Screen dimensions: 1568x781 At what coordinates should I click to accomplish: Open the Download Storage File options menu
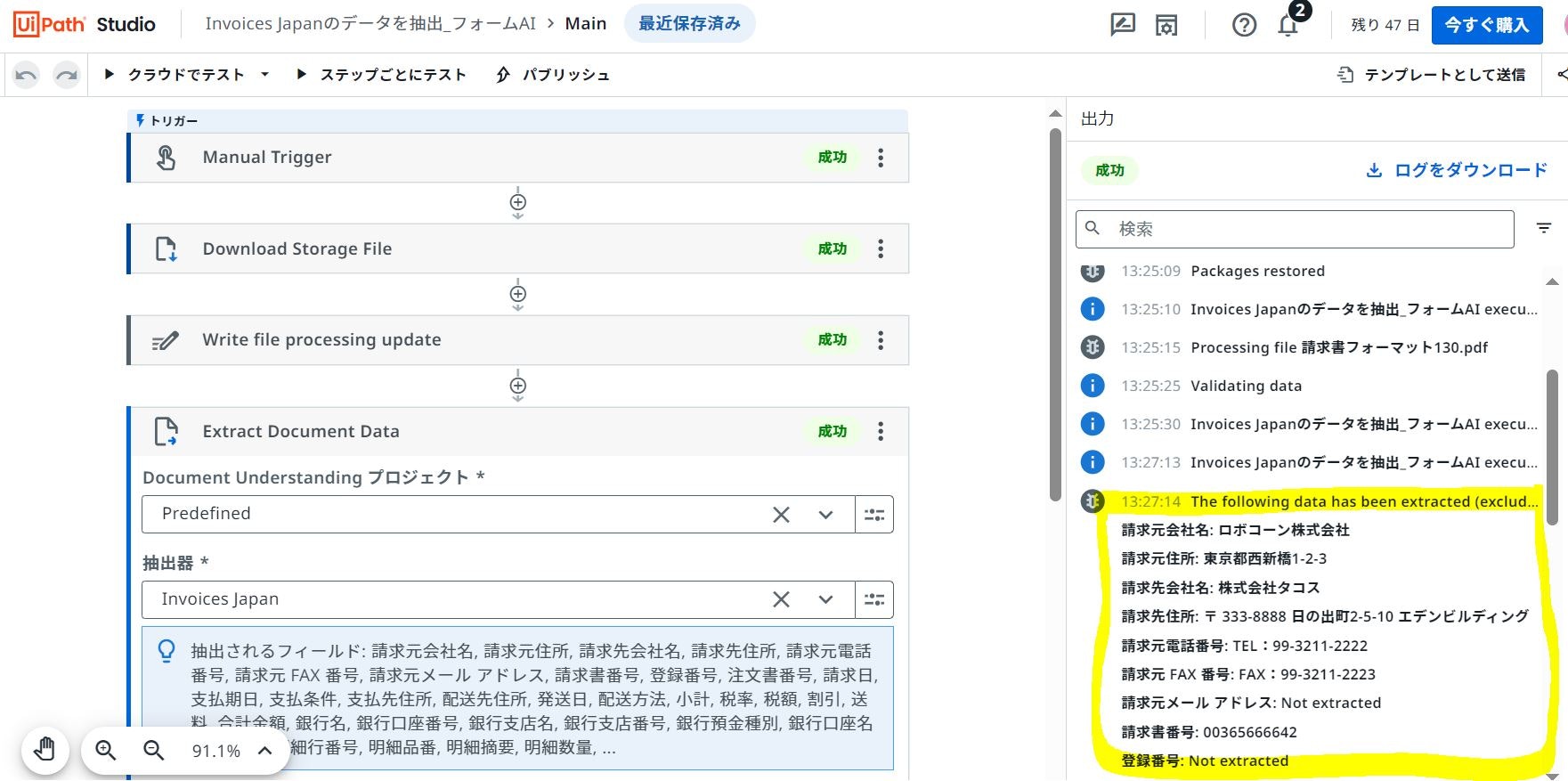(x=881, y=248)
